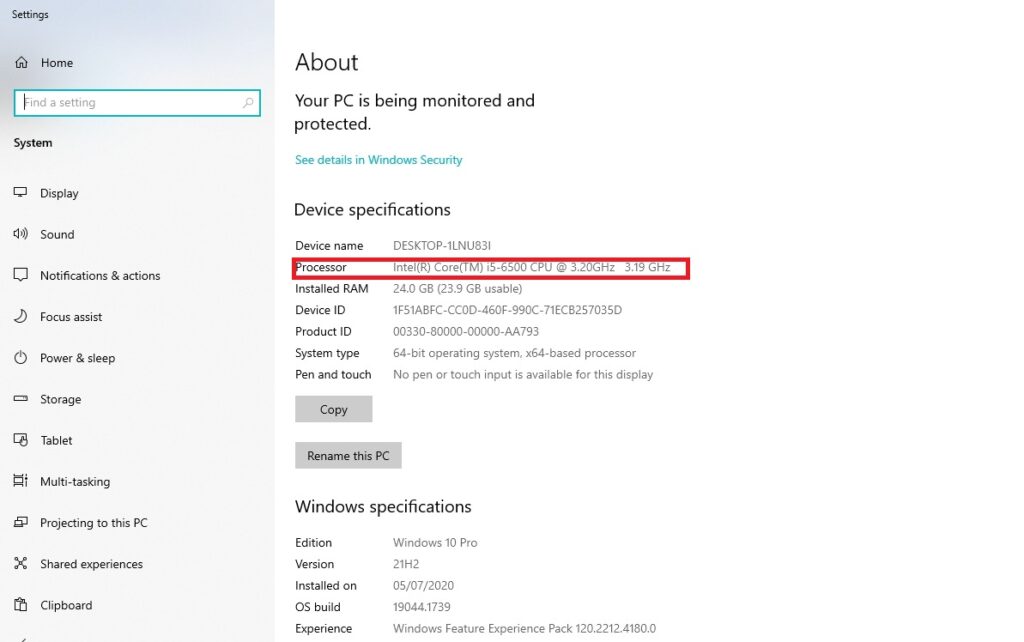Open See details in Windows Security link
Viewport: 1024px width, 642px height.
coord(378,160)
